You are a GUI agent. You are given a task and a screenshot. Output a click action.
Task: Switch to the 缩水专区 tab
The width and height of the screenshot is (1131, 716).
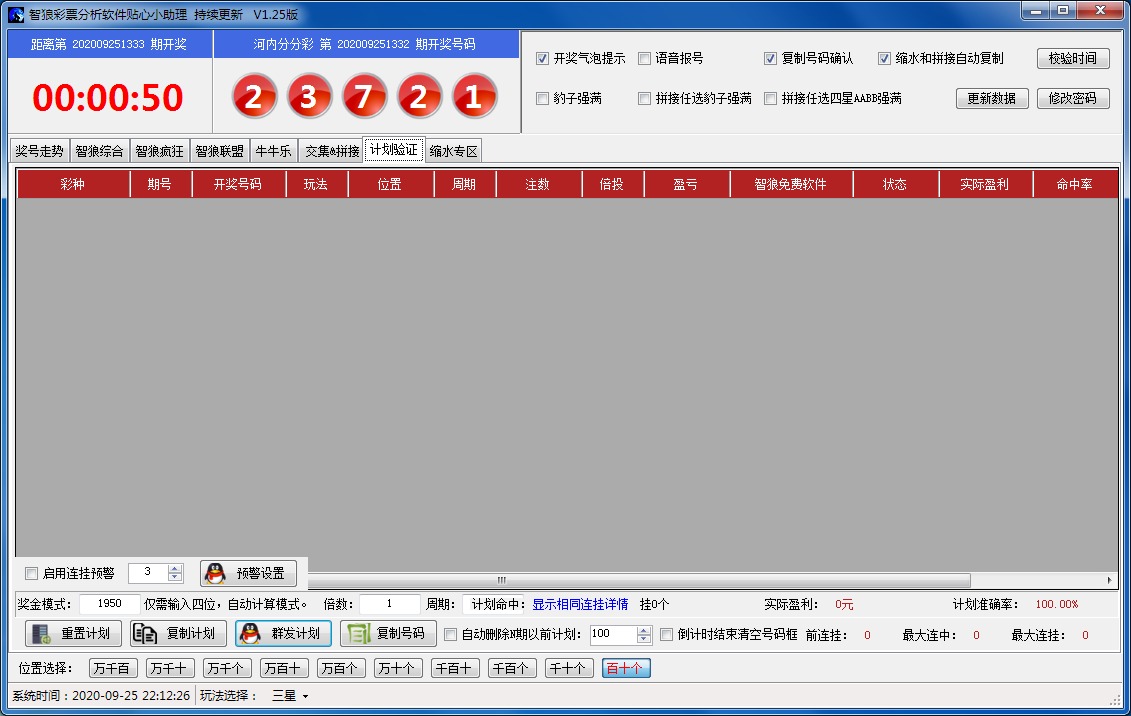[x=454, y=152]
